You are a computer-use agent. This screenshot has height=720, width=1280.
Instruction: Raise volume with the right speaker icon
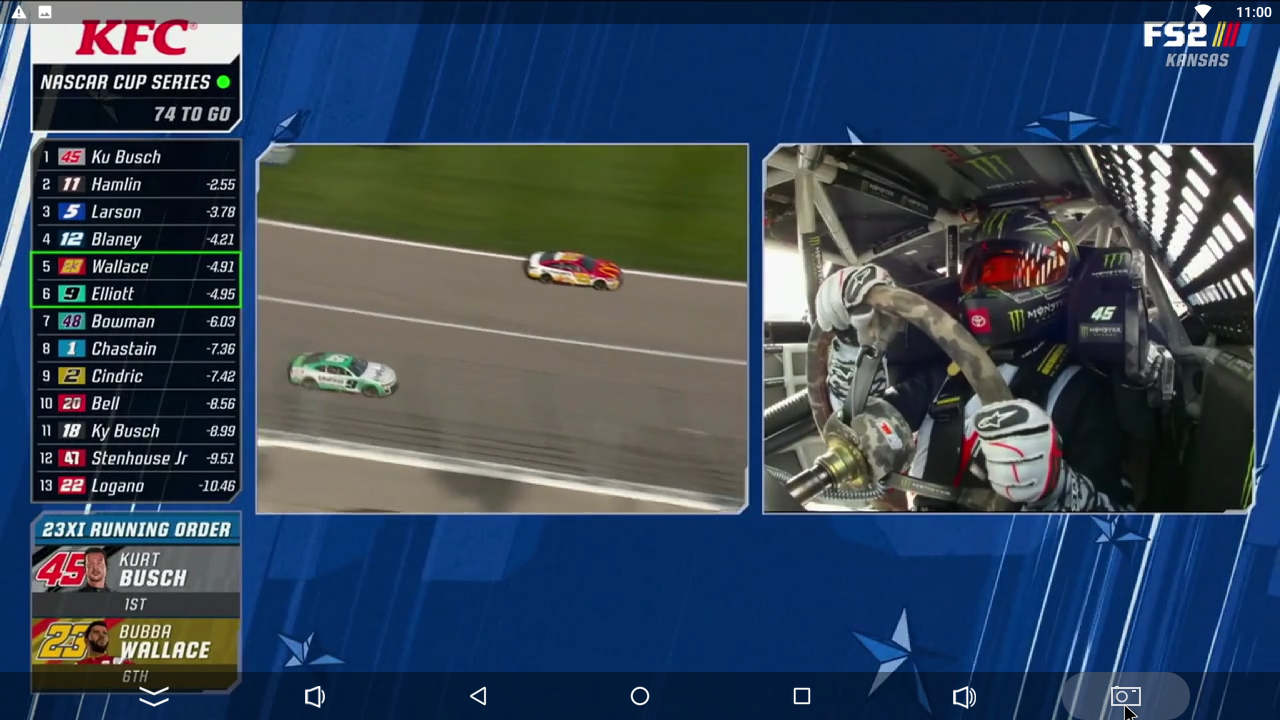[x=964, y=696]
